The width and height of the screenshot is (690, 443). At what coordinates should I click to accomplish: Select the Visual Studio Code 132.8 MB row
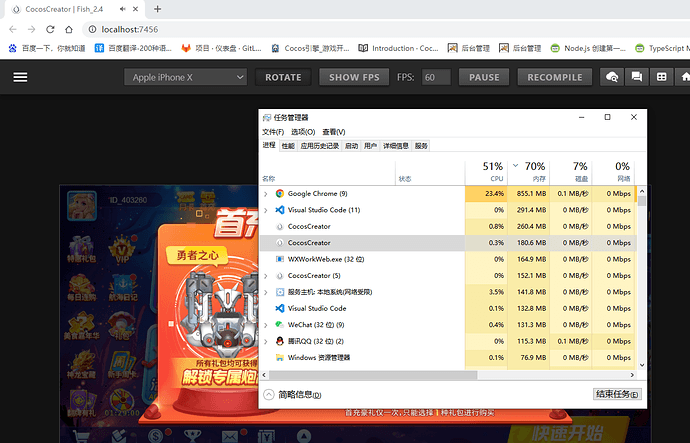click(448, 308)
